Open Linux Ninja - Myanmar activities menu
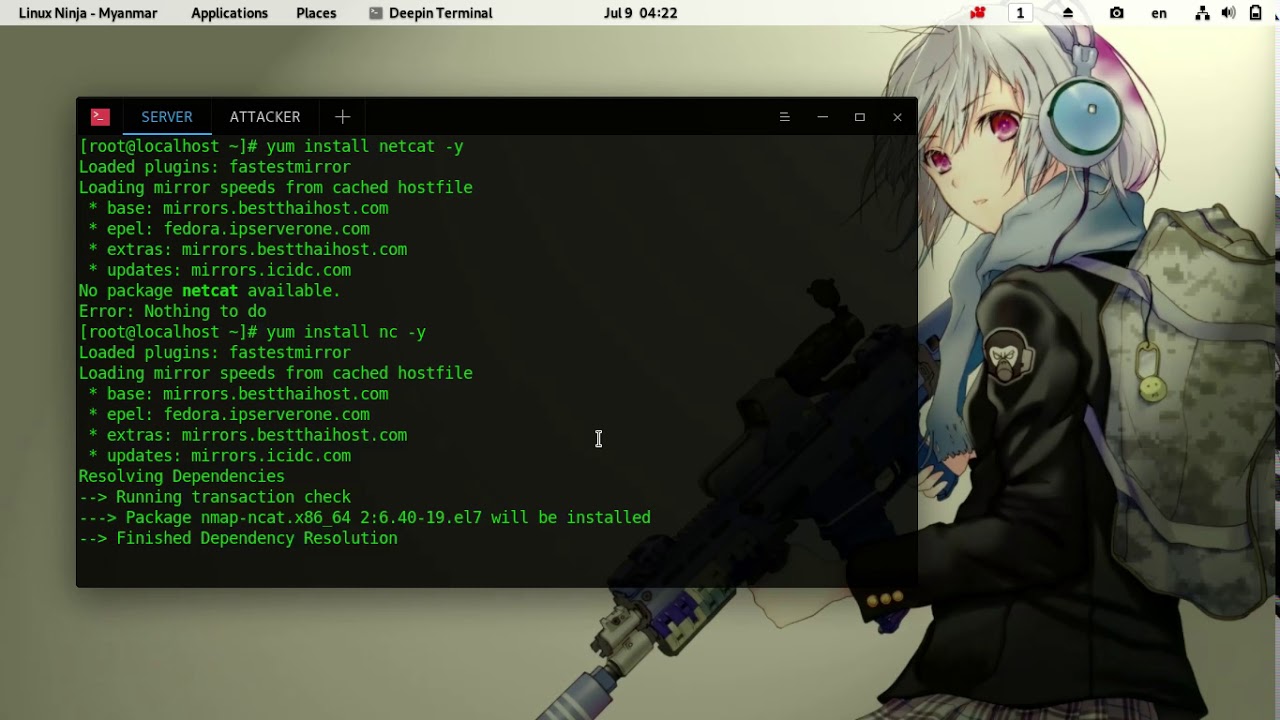 (x=88, y=13)
